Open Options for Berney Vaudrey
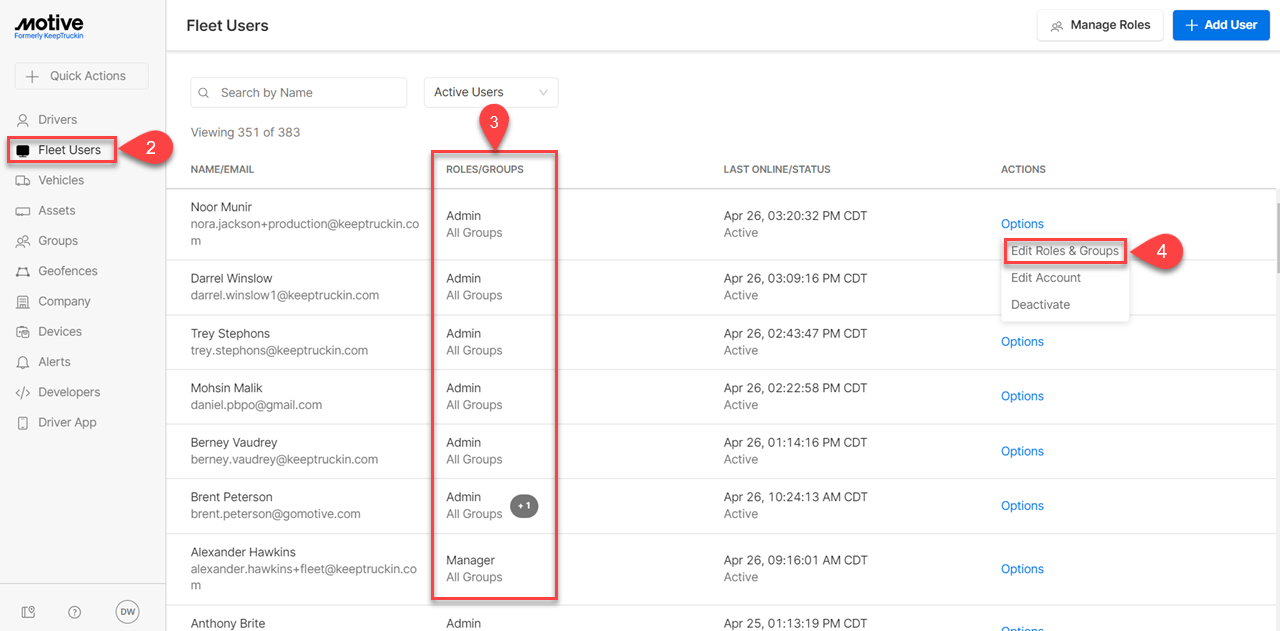The image size is (1280, 631). tap(1022, 451)
